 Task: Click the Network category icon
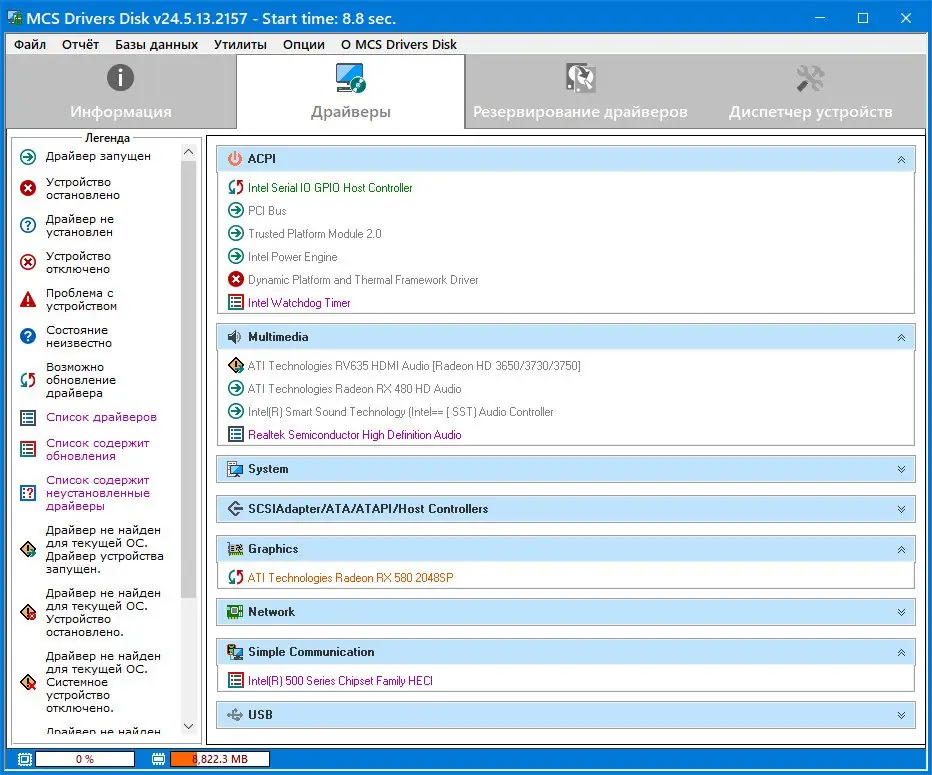[235, 612]
